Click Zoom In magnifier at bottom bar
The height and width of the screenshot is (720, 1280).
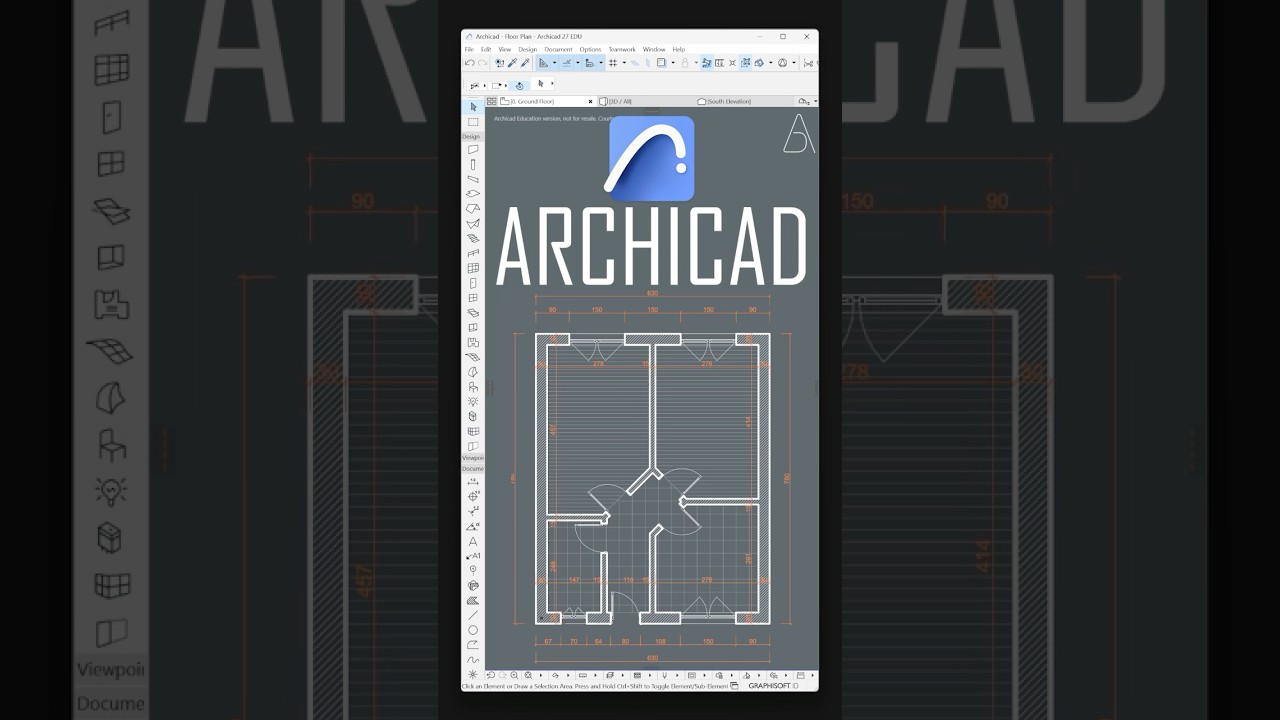pyautogui.click(x=514, y=675)
